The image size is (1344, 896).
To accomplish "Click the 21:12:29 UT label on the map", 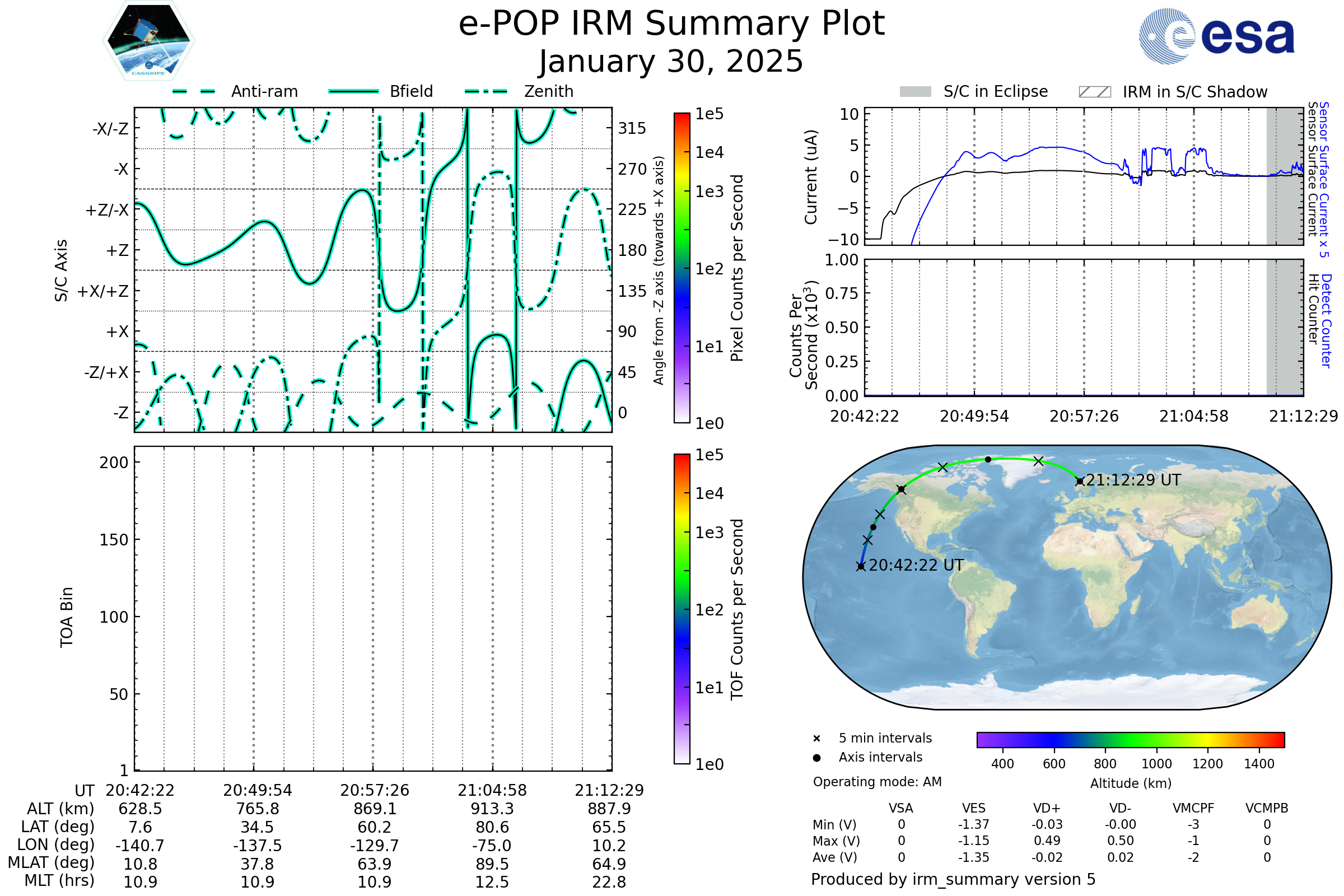I will pos(1133,480).
